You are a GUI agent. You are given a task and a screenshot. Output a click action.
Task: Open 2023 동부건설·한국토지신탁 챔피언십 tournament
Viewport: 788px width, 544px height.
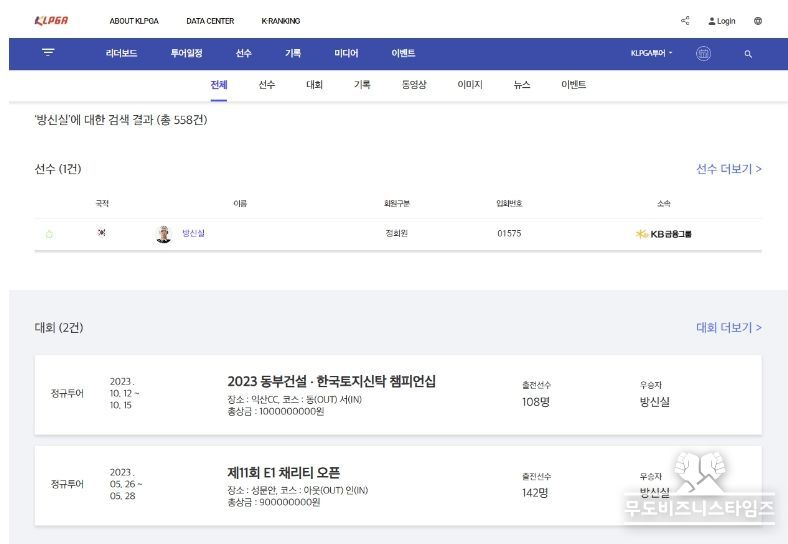pos(331,381)
